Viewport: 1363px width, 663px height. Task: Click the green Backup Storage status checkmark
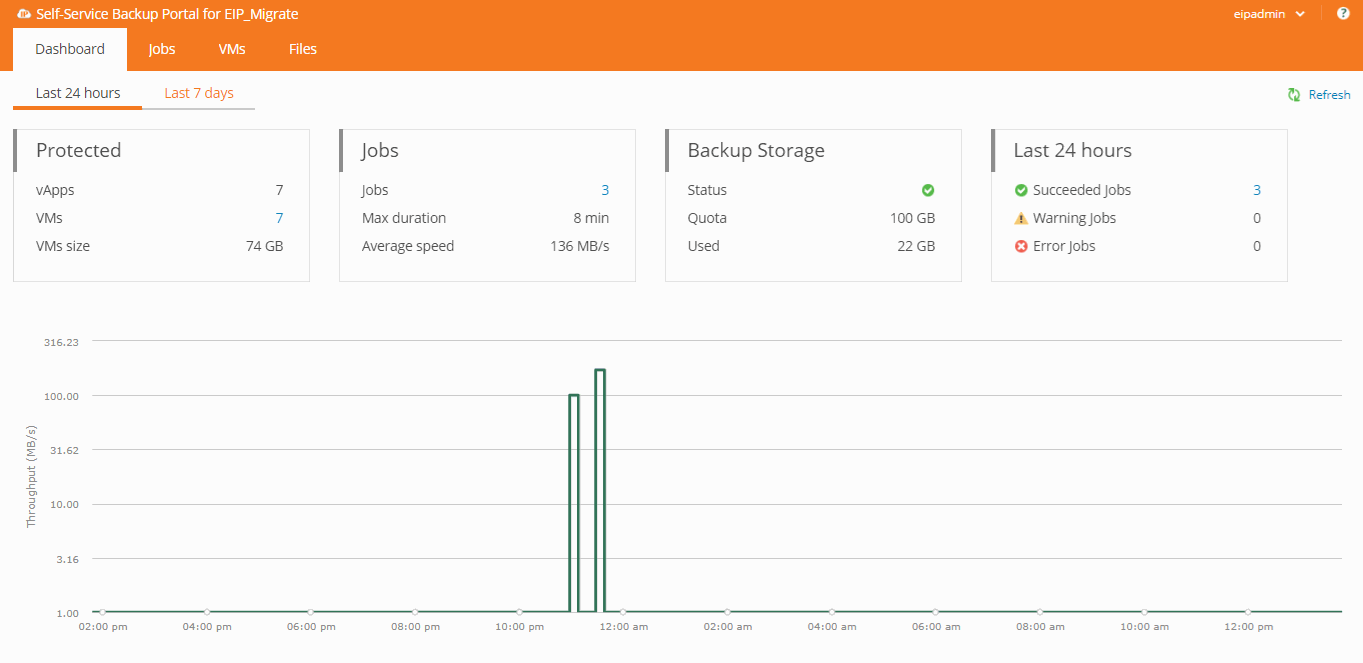click(928, 190)
